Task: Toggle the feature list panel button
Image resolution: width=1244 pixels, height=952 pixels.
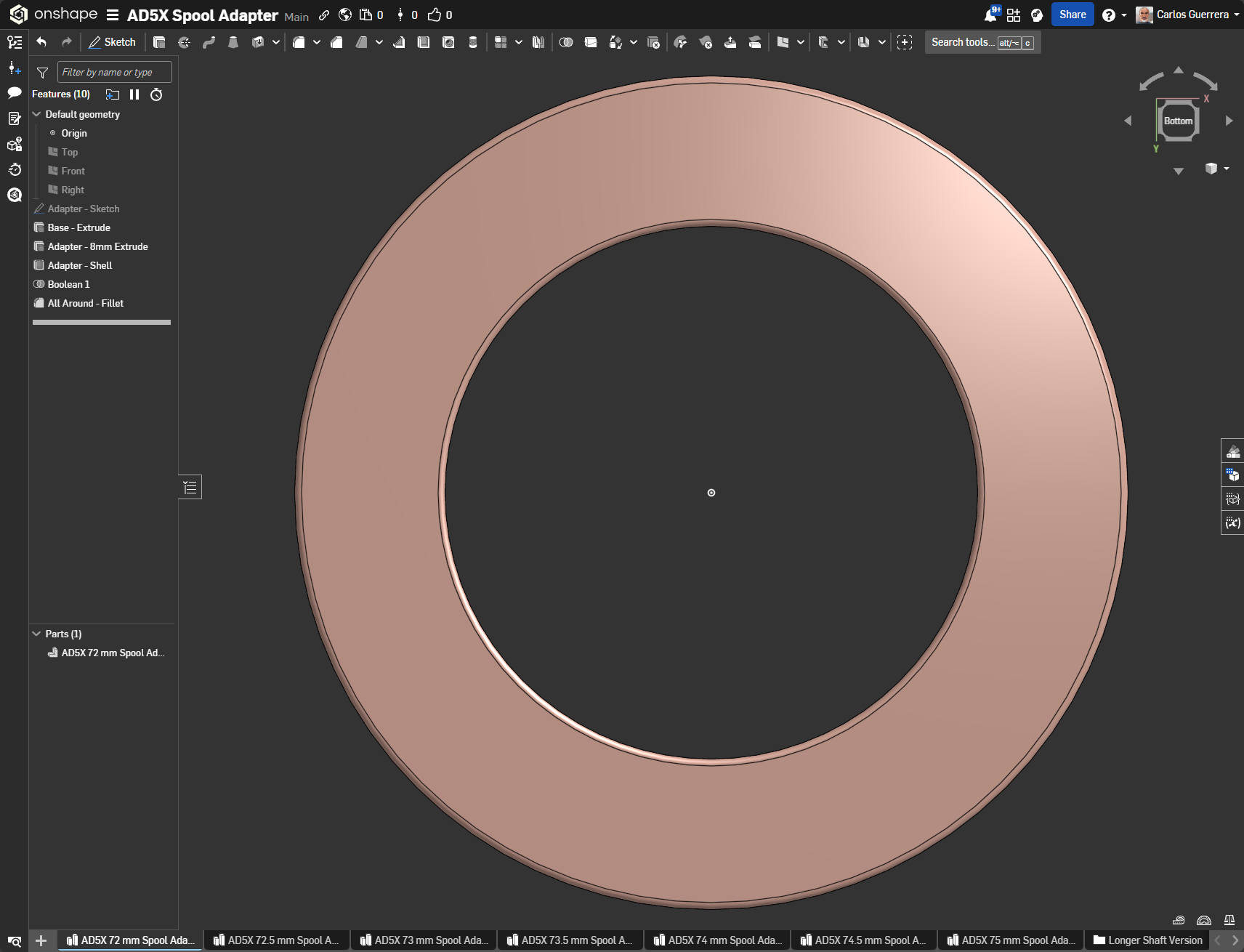Action: [190, 487]
